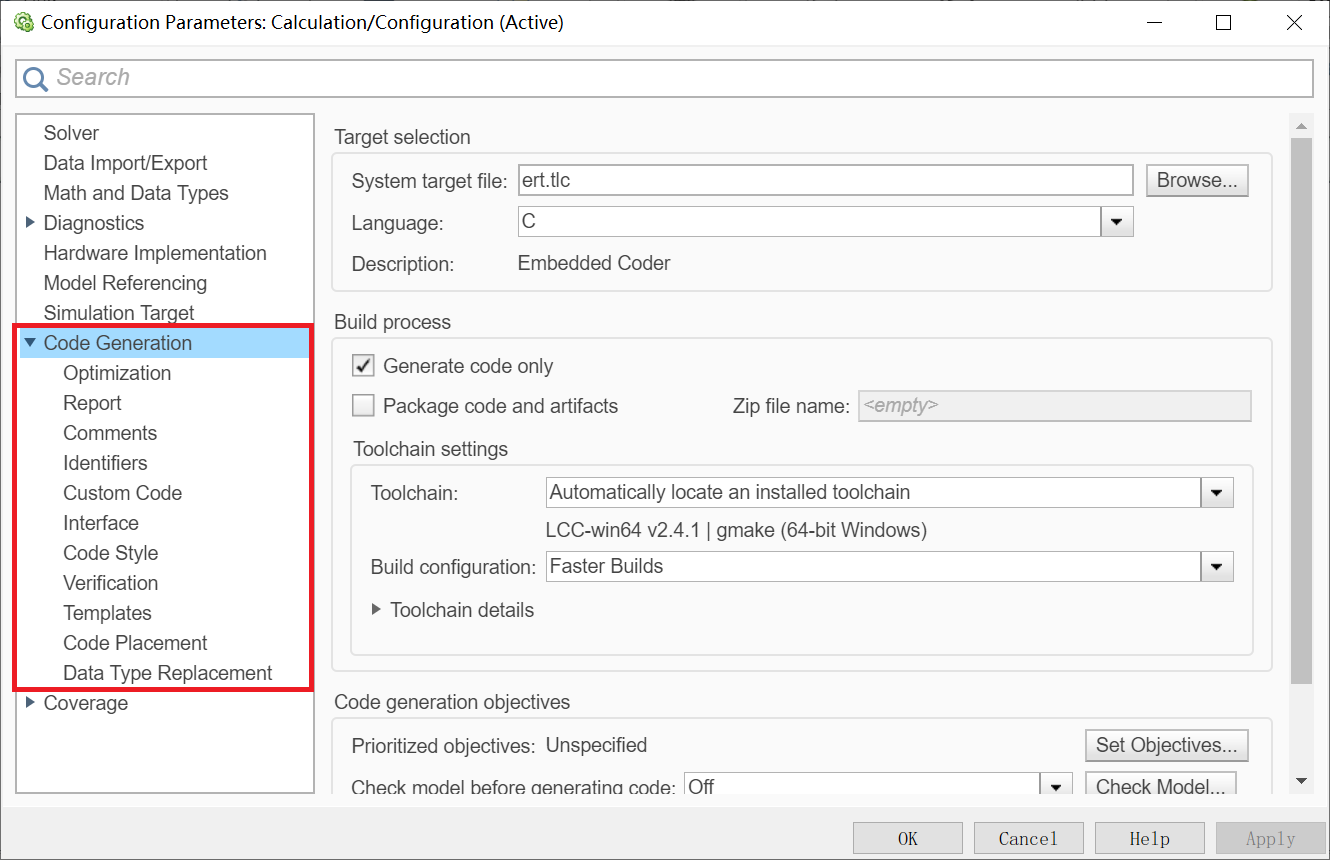Click the Search parameters field
Screen dimensions: 1330x860
pyautogui.click(x=665, y=78)
